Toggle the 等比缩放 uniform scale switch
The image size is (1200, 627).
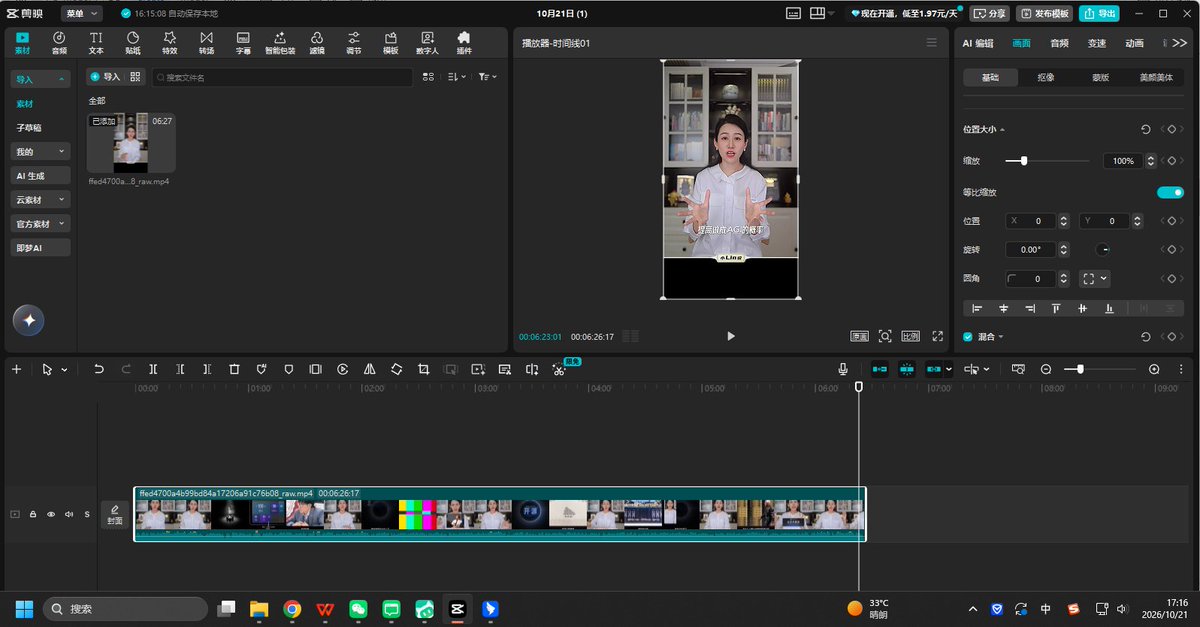tap(1170, 192)
